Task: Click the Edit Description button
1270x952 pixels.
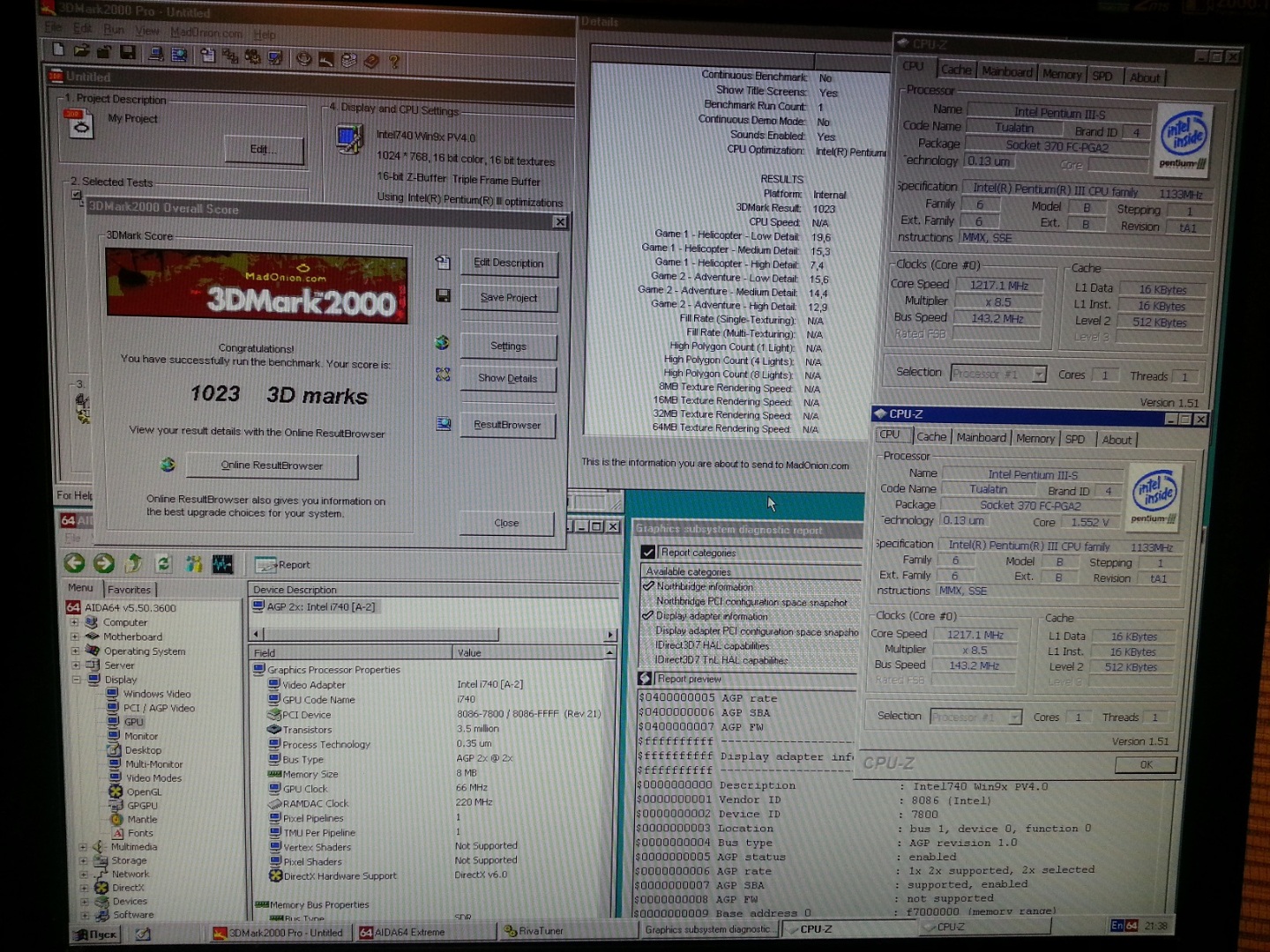Action: tap(509, 263)
